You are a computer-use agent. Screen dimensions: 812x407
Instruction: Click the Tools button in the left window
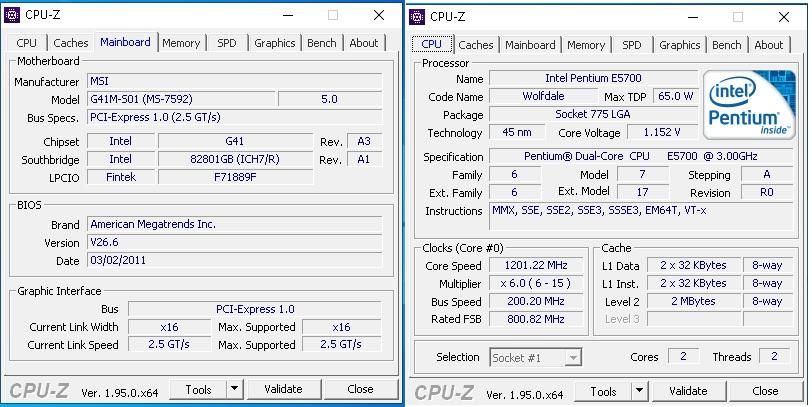pos(198,389)
